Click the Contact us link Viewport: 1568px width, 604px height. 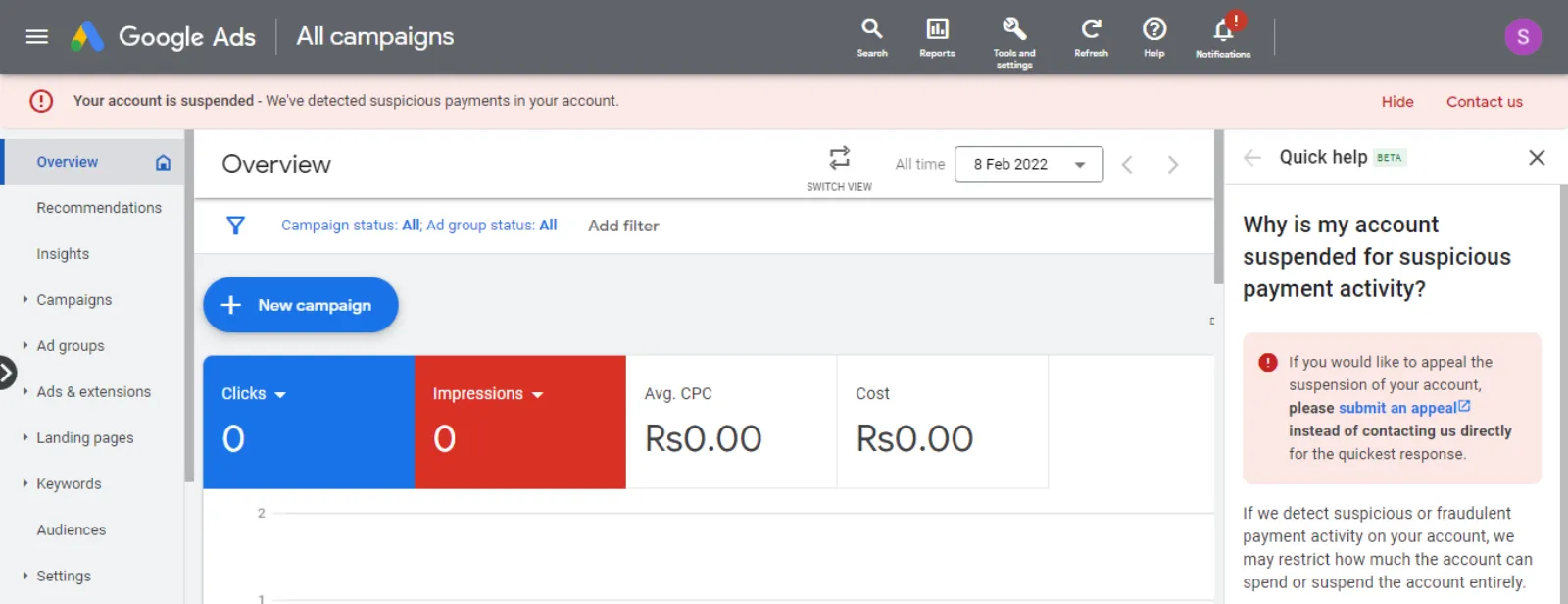tap(1485, 102)
